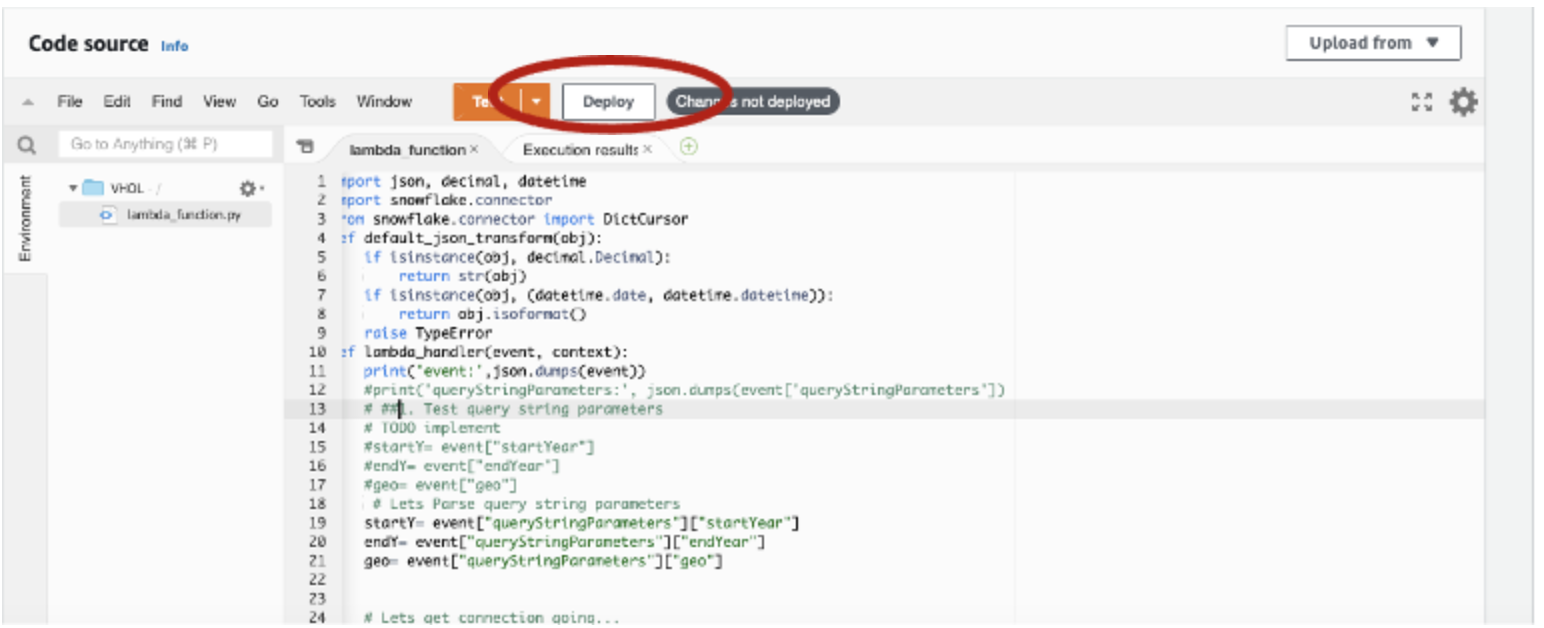Collapse the menu bar with the up arrow
Viewport: 1544px width, 628px height.
27,102
